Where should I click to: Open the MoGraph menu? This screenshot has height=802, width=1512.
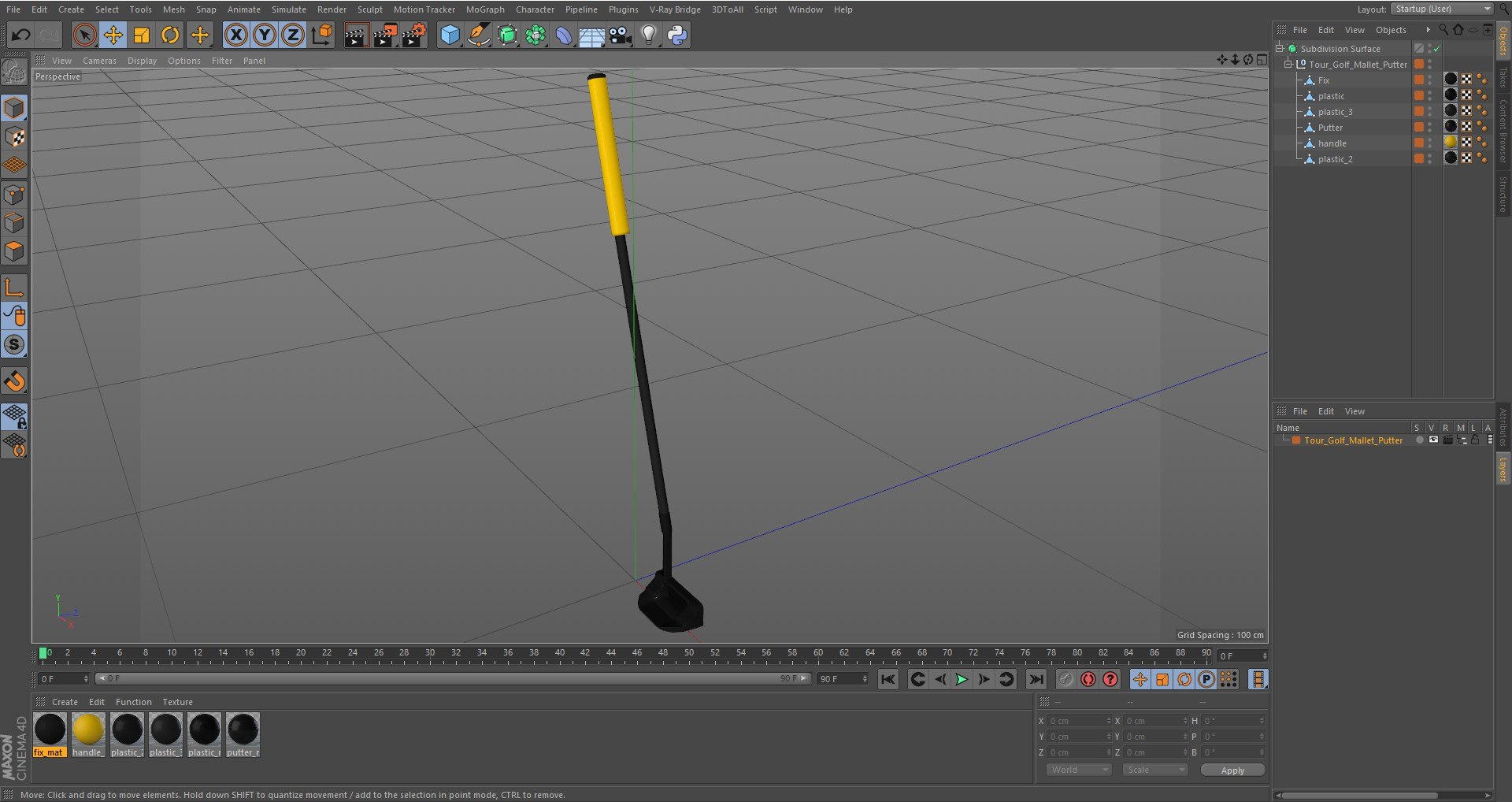click(485, 9)
